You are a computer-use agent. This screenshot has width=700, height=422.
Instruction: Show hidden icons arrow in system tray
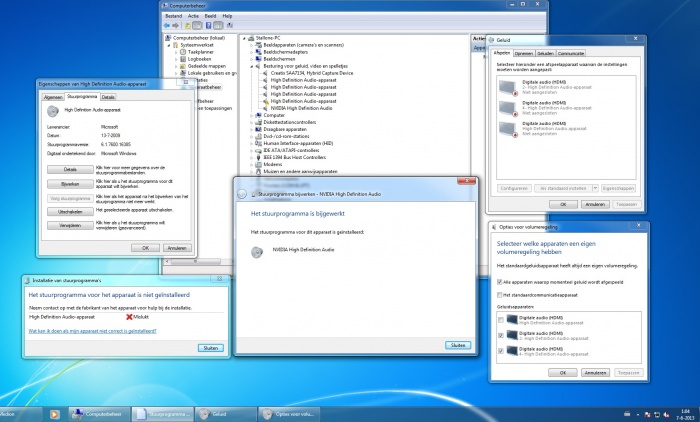click(638, 415)
